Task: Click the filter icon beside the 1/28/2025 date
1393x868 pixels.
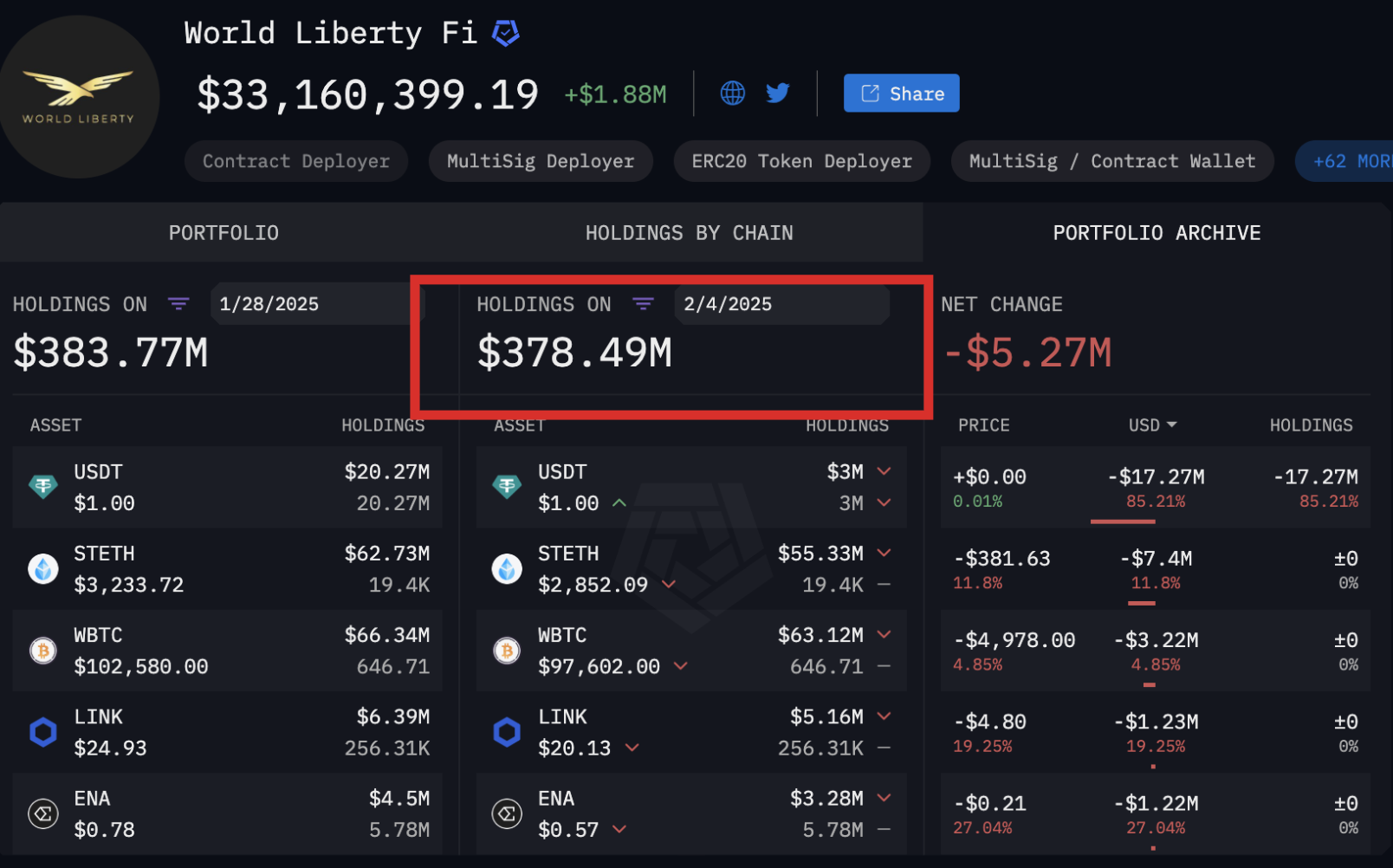Action: click(178, 304)
